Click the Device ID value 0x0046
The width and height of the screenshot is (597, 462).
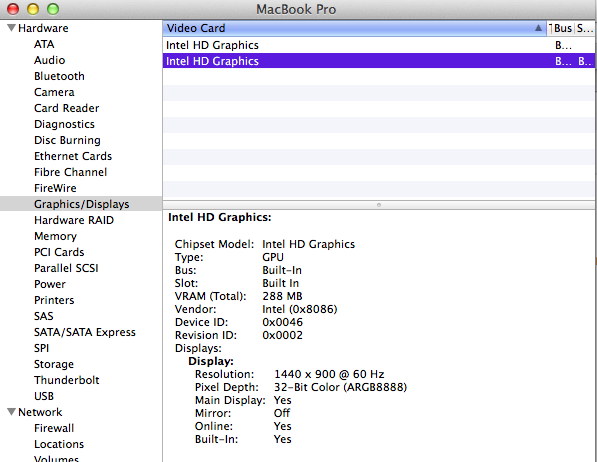283,322
